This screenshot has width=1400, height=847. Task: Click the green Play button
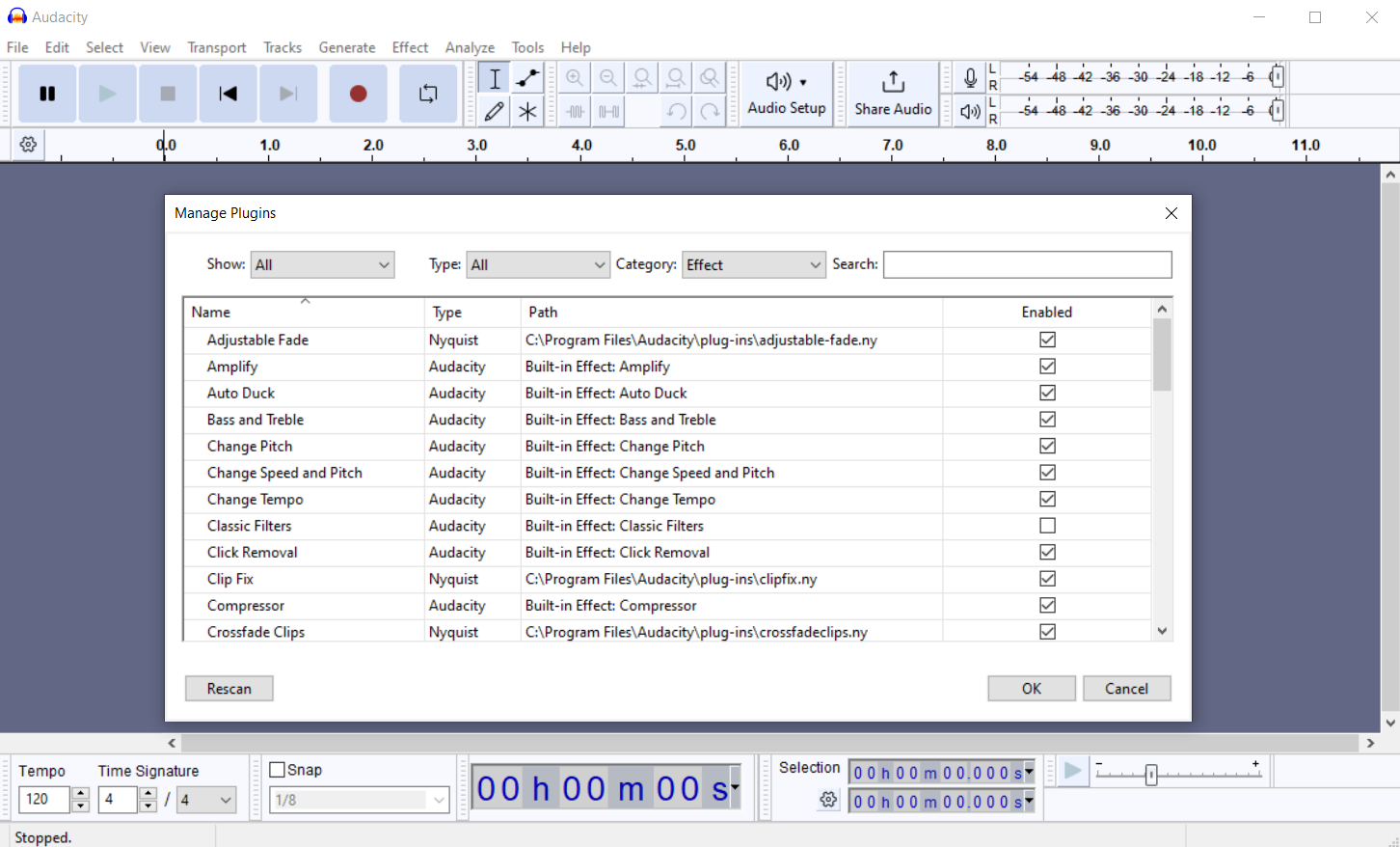tap(108, 94)
